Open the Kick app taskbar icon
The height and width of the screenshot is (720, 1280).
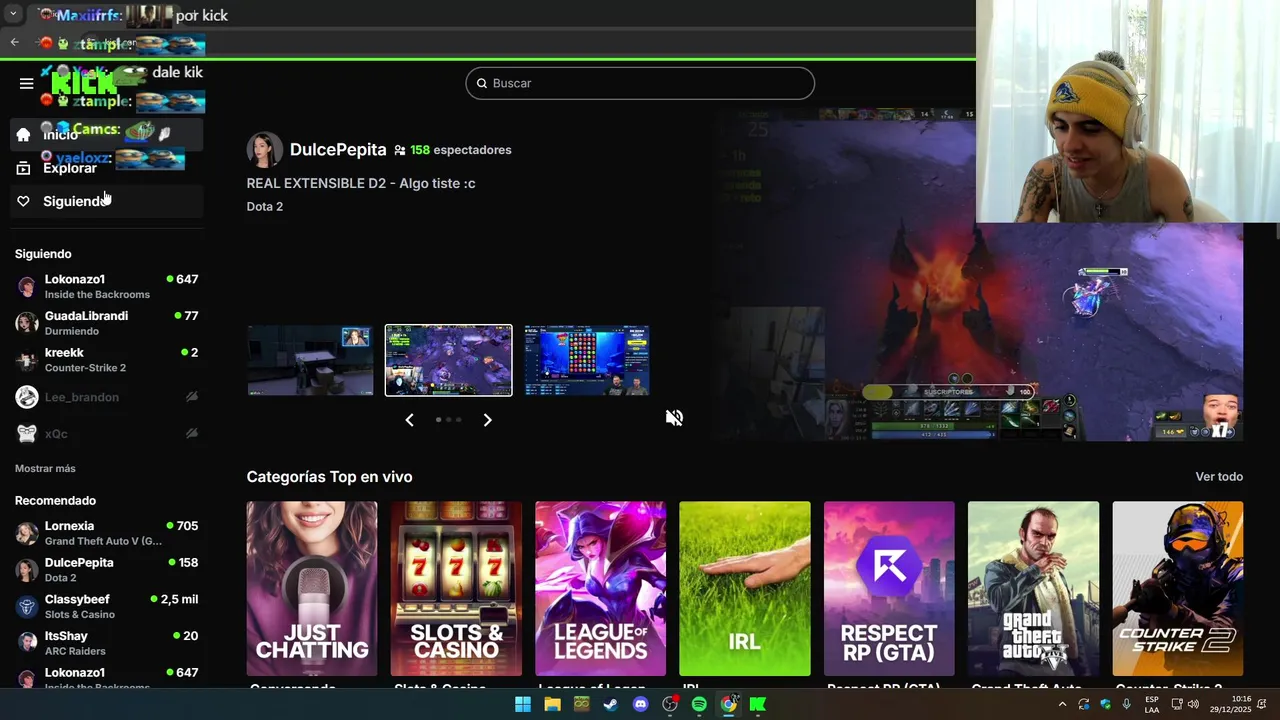point(758,704)
